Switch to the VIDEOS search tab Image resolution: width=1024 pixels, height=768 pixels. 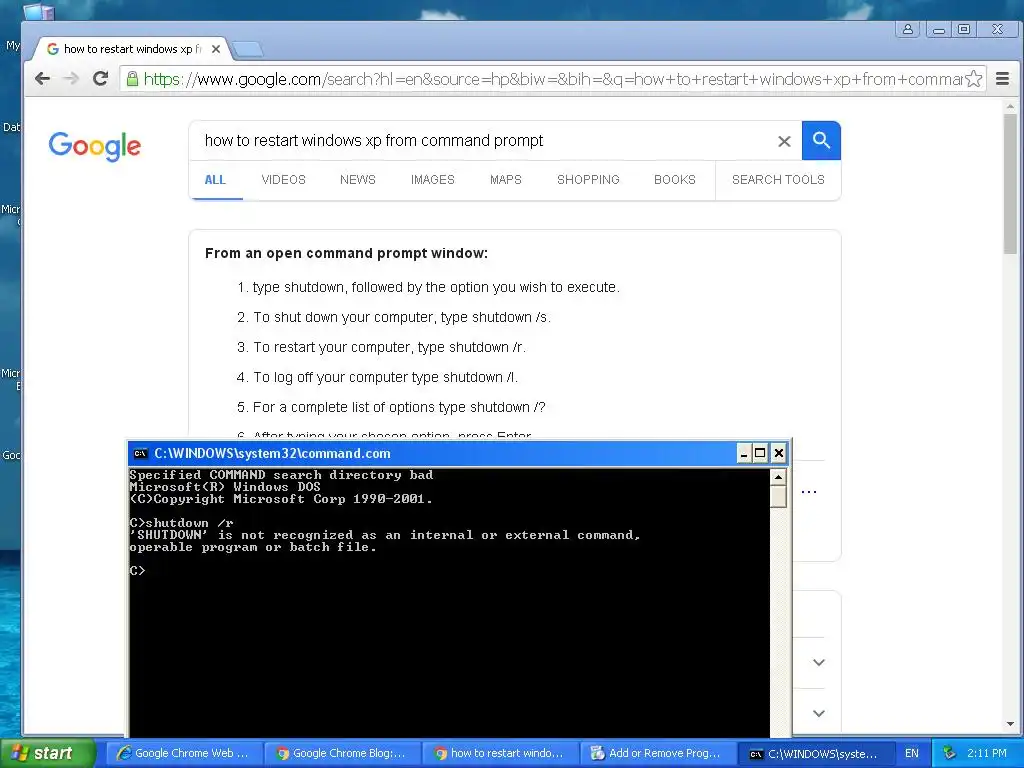tap(283, 180)
